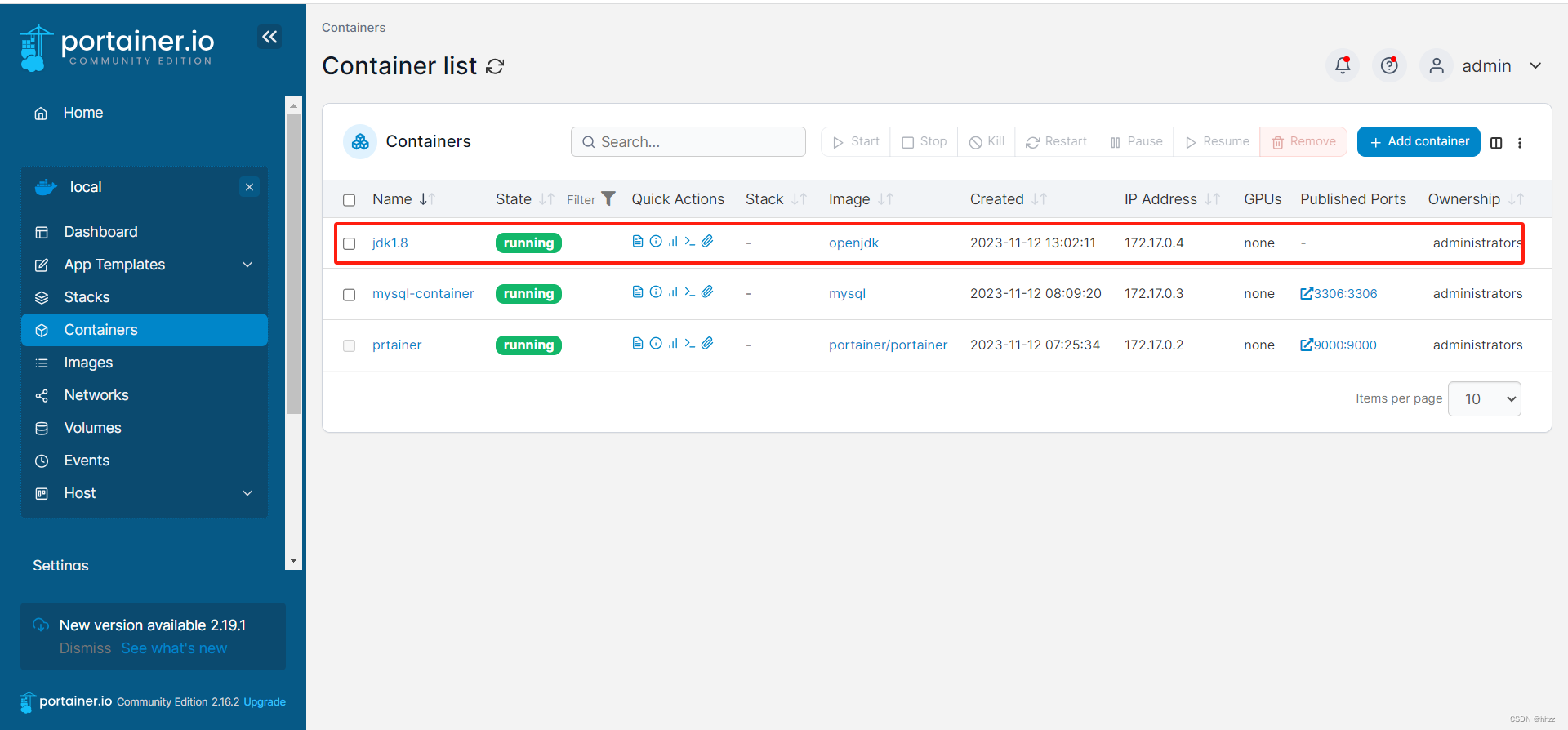Collapse the sidebar with double-chevron icon

[269, 37]
